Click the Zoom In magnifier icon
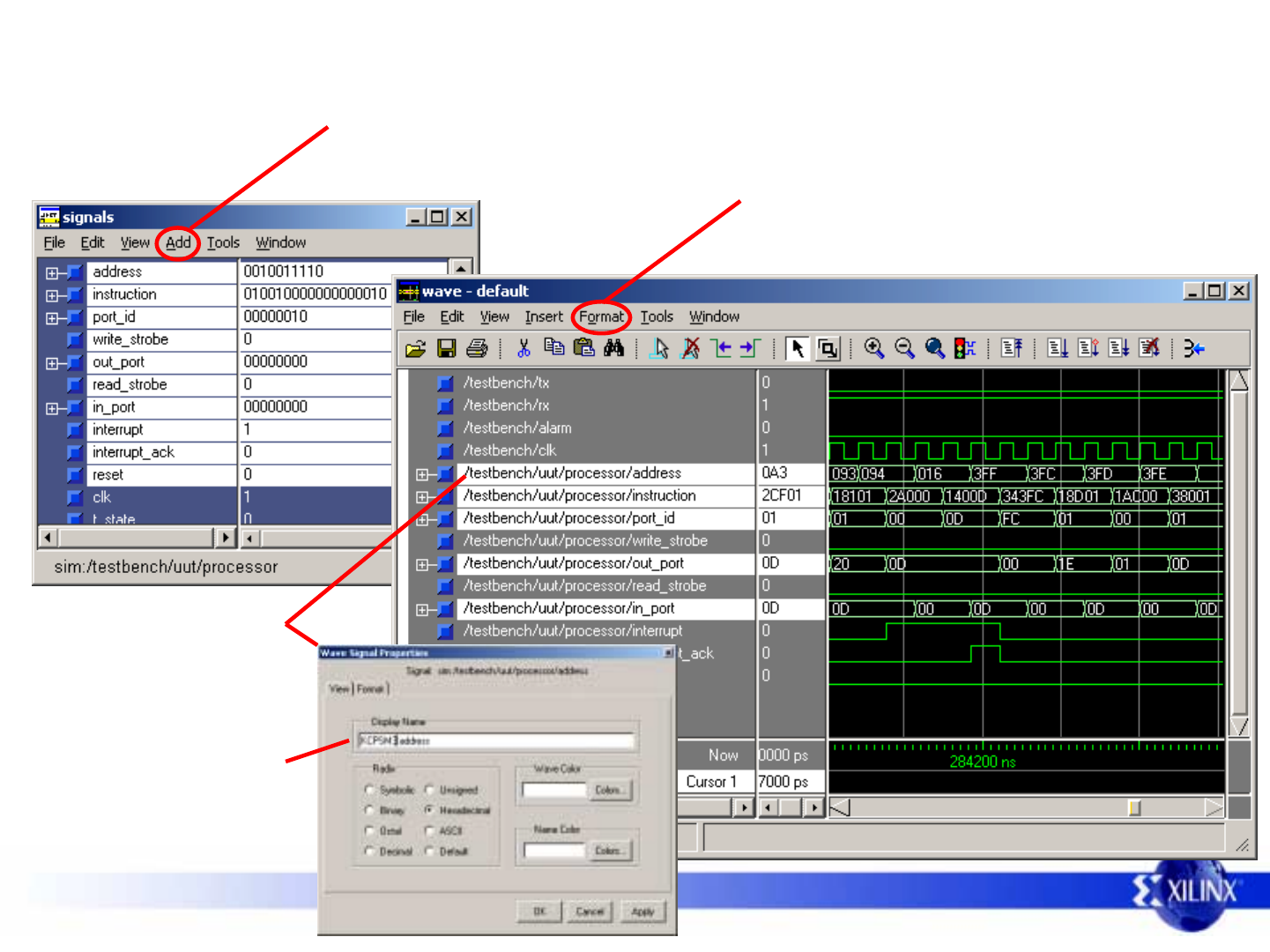 pyautogui.click(x=874, y=349)
